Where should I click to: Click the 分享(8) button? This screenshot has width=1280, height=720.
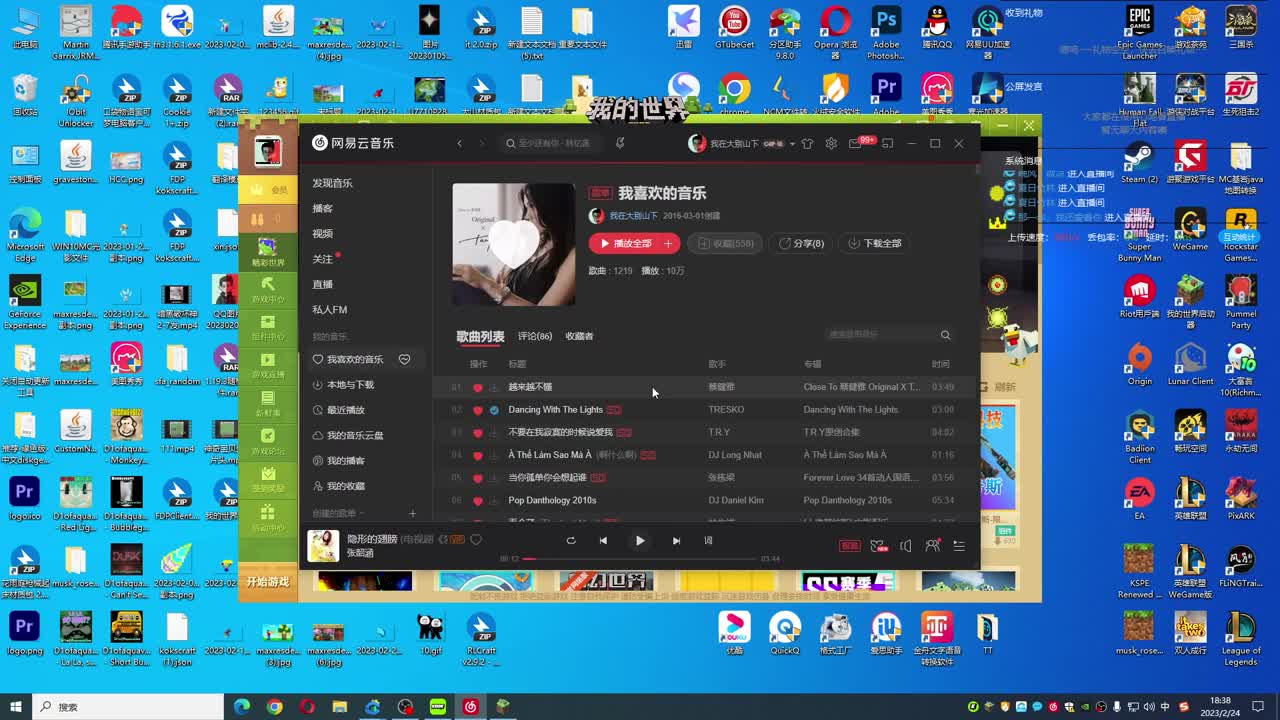801,243
